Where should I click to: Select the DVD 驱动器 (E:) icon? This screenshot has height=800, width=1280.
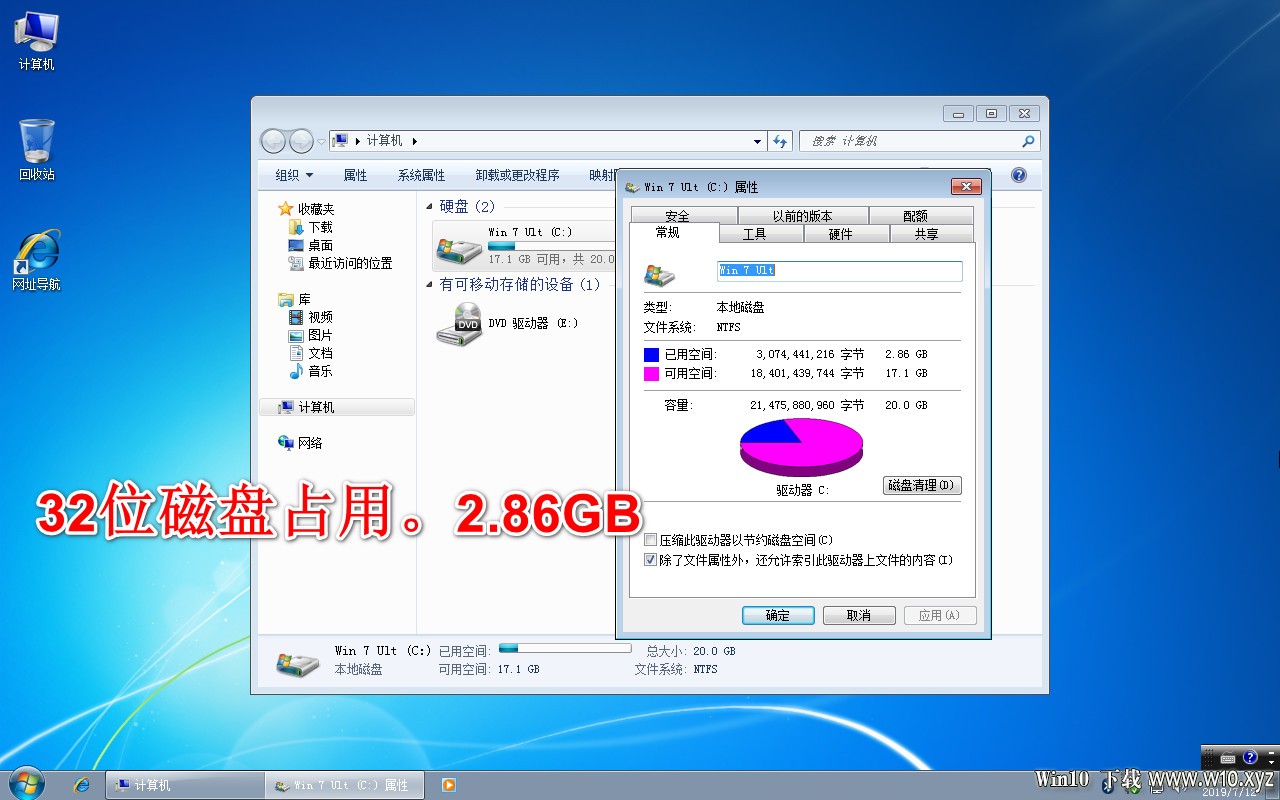459,324
